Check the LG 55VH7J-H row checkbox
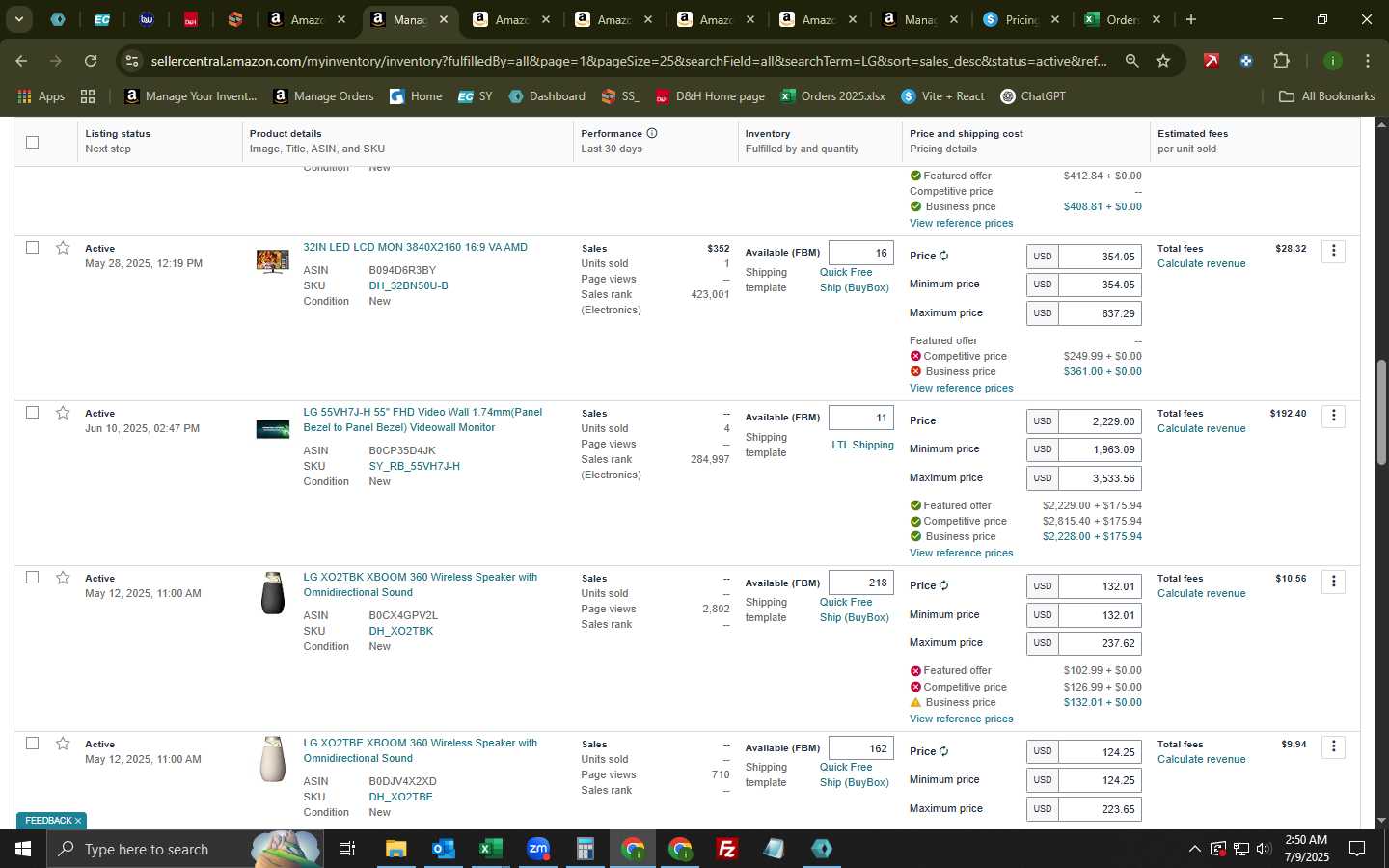1389x868 pixels. (32, 413)
